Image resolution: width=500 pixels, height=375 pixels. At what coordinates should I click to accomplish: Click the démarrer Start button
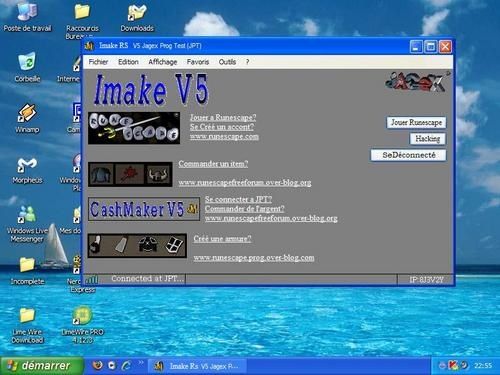pos(42,366)
